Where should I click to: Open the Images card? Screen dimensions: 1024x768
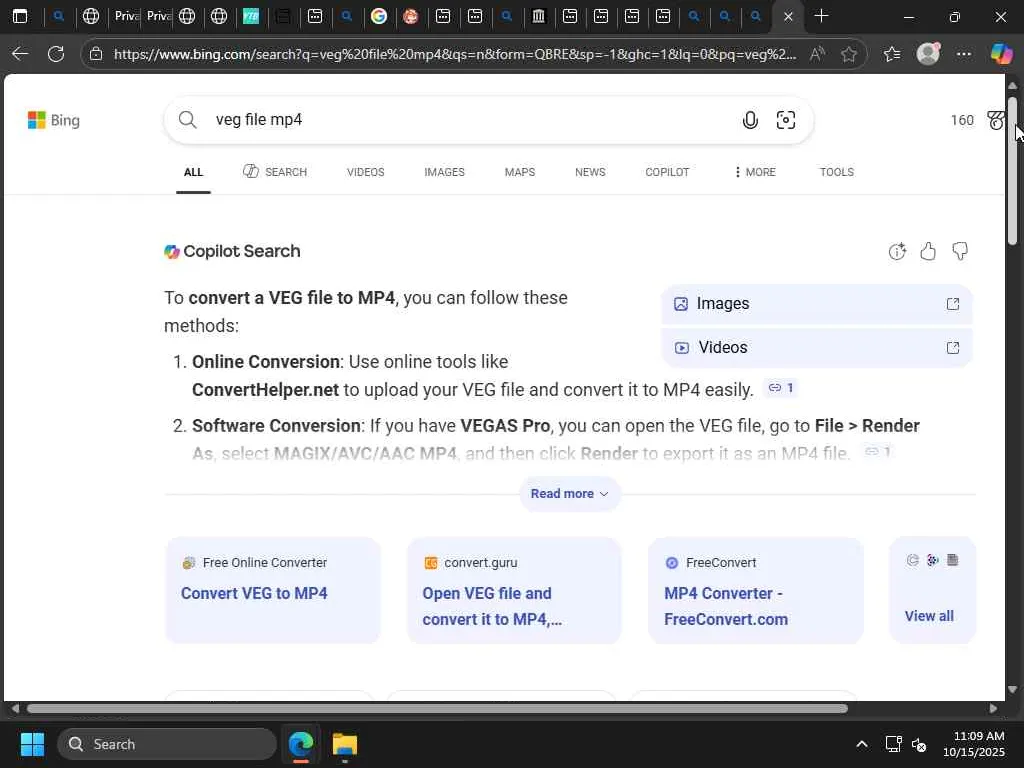tap(817, 304)
